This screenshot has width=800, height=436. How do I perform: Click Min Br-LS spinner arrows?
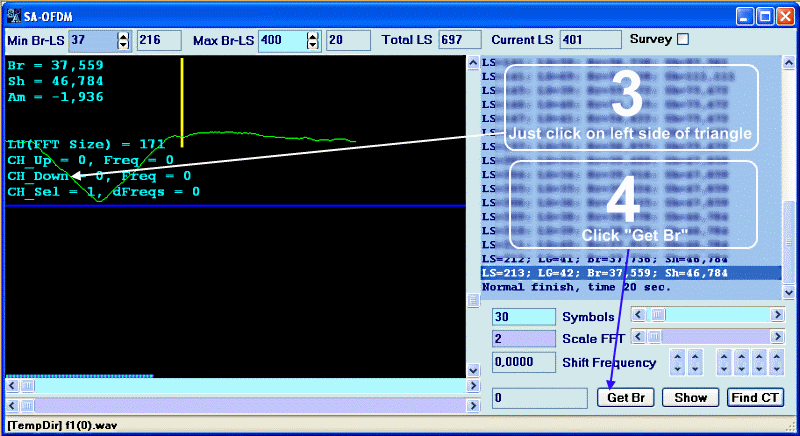click(124, 40)
